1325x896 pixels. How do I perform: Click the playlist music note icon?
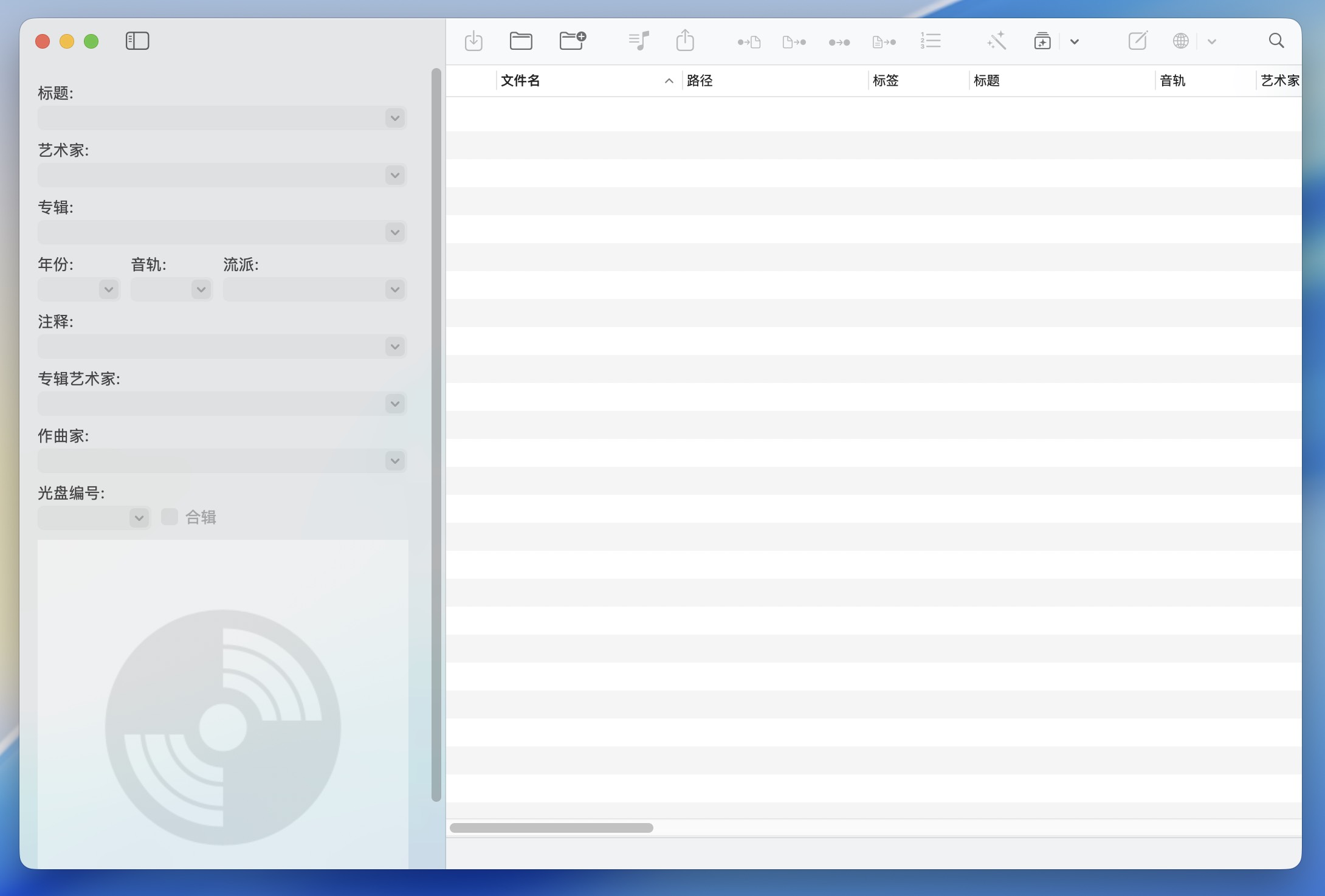pyautogui.click(x=639, y=41)
